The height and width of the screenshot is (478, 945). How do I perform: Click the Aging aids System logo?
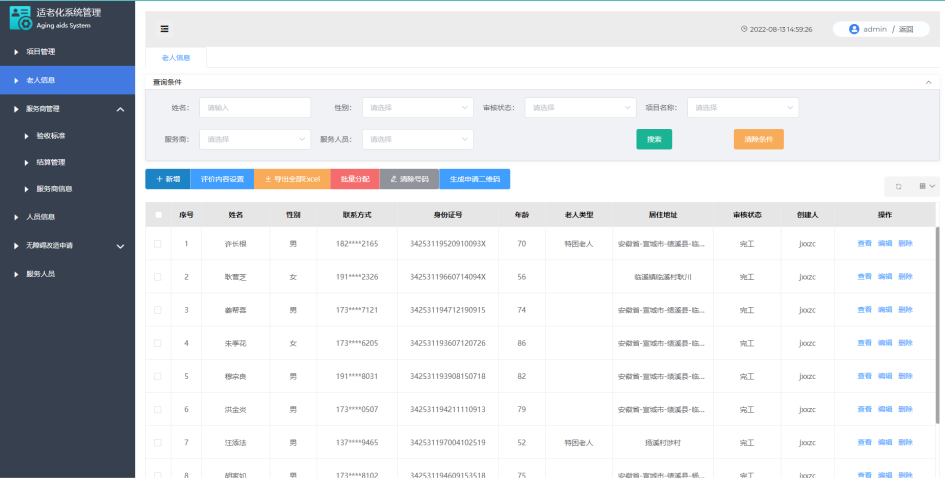click(20, 18)
